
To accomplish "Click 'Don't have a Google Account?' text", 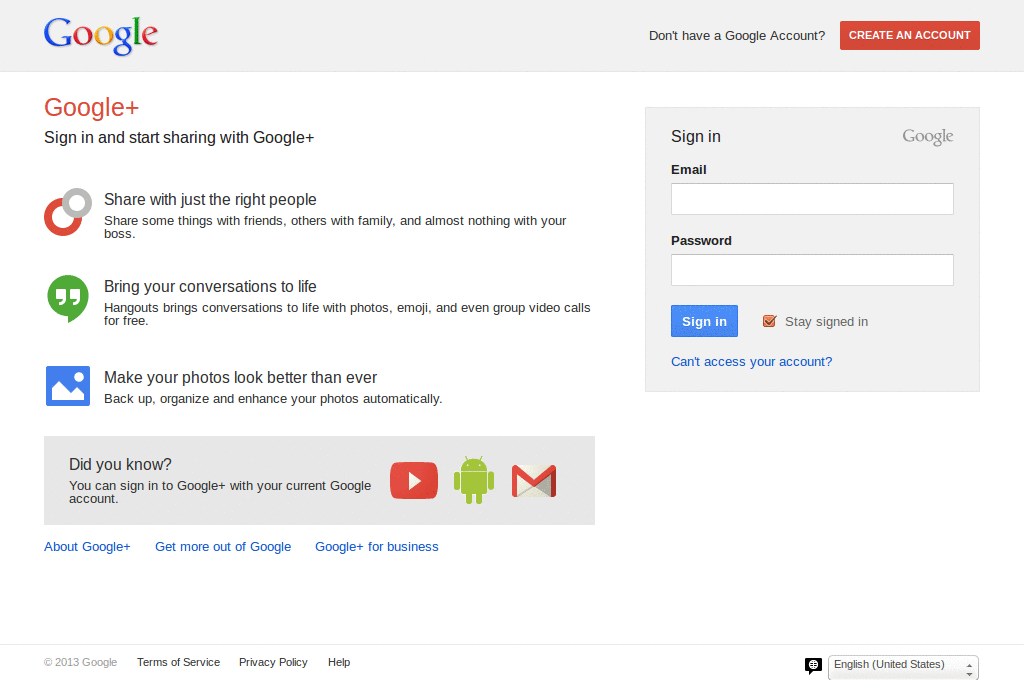I will [x=737, y=36].
